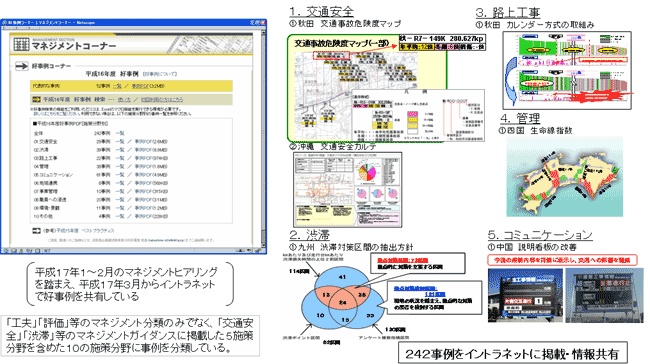Image resolution: width=650 pixels, height=364 pixels.
Task: Click the arrow icon beside 好事例コーナー
Action: 21,66
